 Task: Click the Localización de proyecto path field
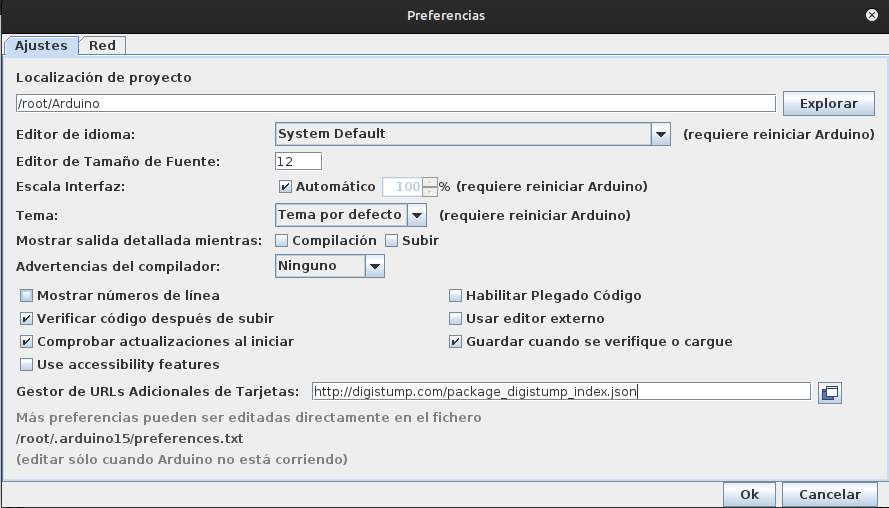pos(395,103)
